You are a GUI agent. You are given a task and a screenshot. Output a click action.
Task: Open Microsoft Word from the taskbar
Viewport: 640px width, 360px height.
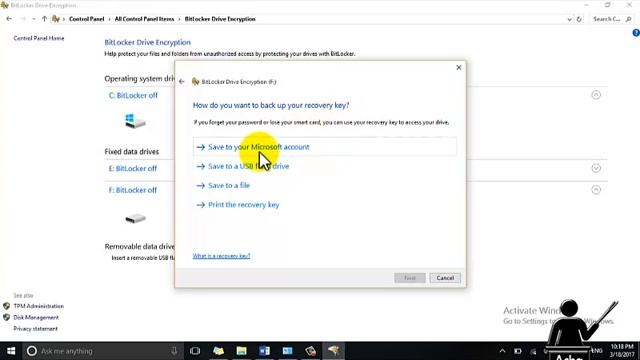click(264, 351)
